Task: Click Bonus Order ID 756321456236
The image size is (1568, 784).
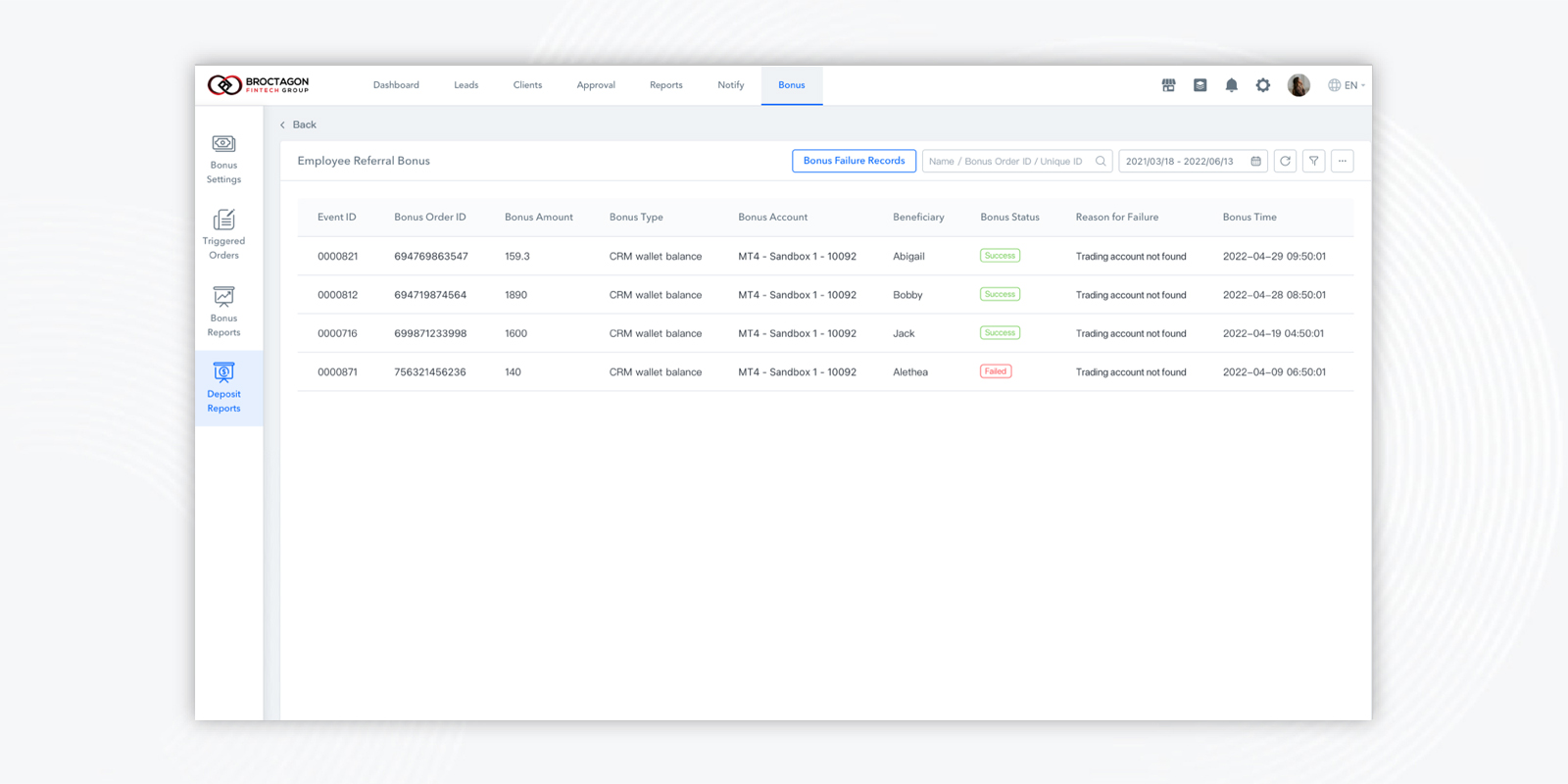Action: tap(430, 372)
